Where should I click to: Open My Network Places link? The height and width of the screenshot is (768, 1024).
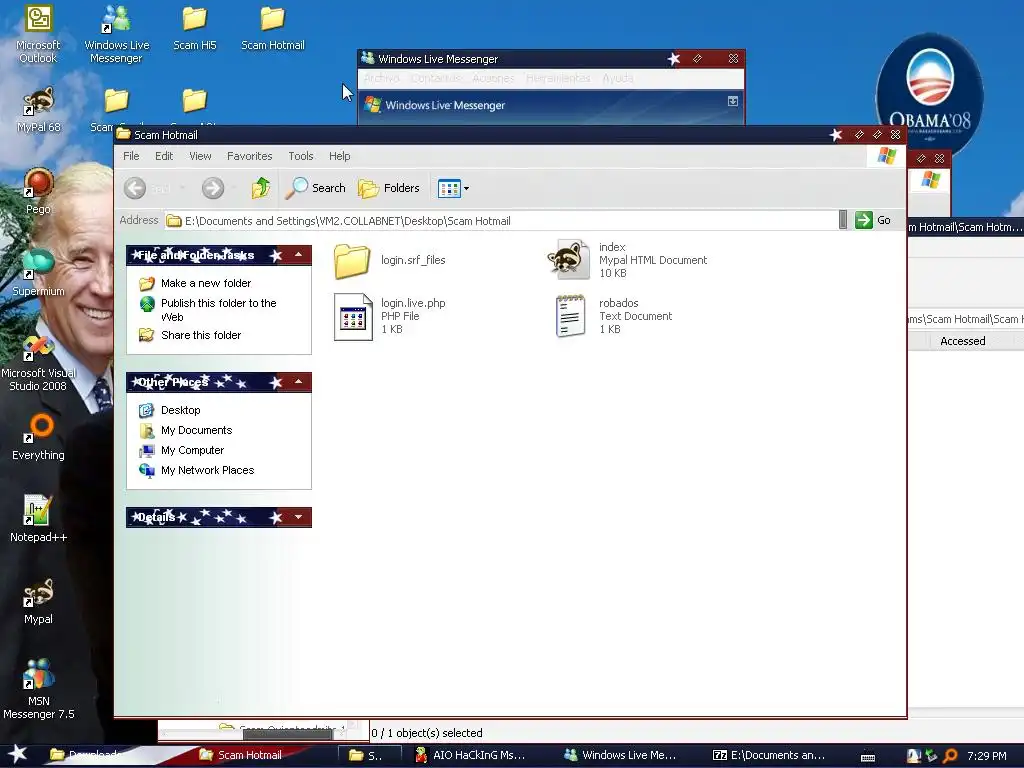click(208, 470)
